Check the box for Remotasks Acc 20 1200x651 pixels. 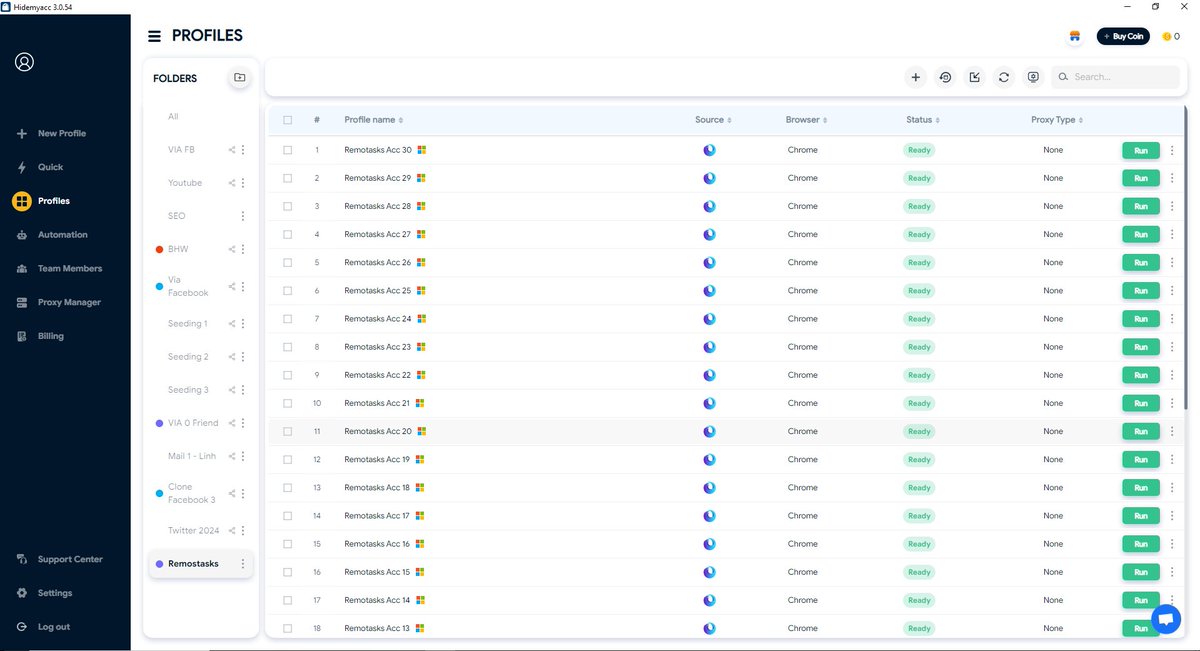[x=288, y=432]
